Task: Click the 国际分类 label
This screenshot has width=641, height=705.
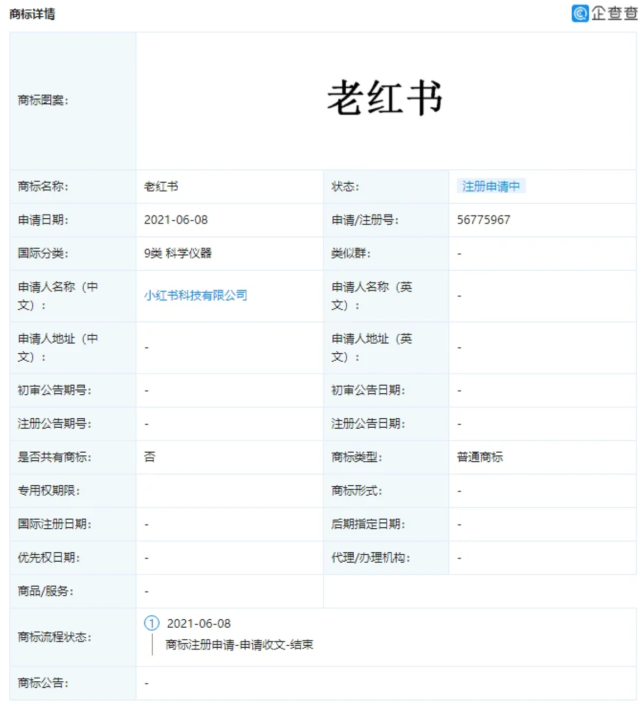Action: coord(43,253)
